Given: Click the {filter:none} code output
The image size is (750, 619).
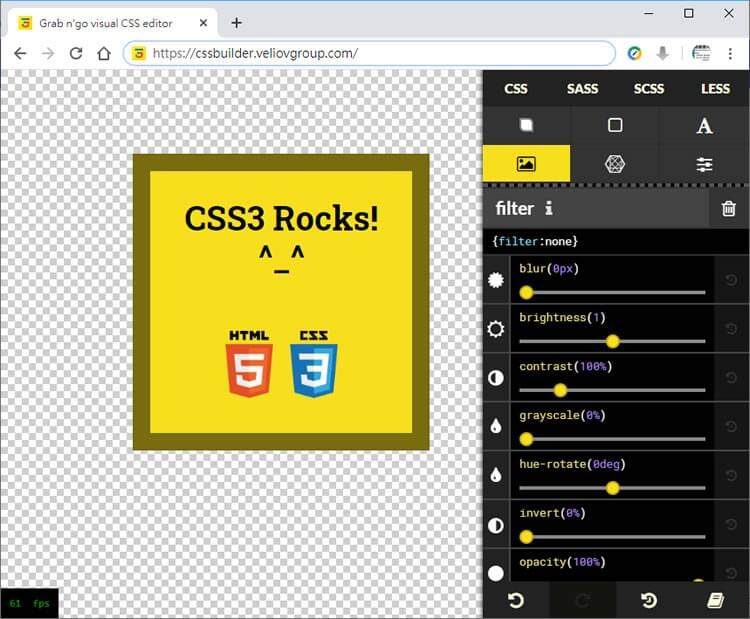Looking at the screenshot, I should point(535,241).
